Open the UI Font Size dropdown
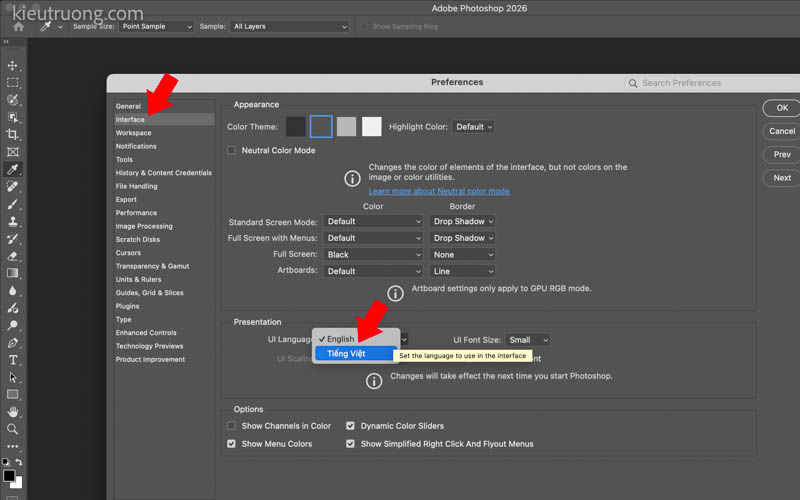The image size is (800, 500). pos(528,340)
